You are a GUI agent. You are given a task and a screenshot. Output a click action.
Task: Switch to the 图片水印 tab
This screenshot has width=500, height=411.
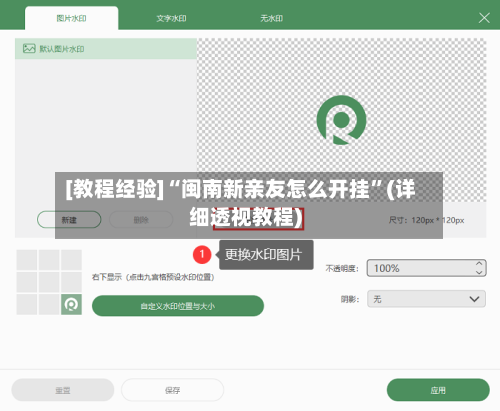[71, 18]
